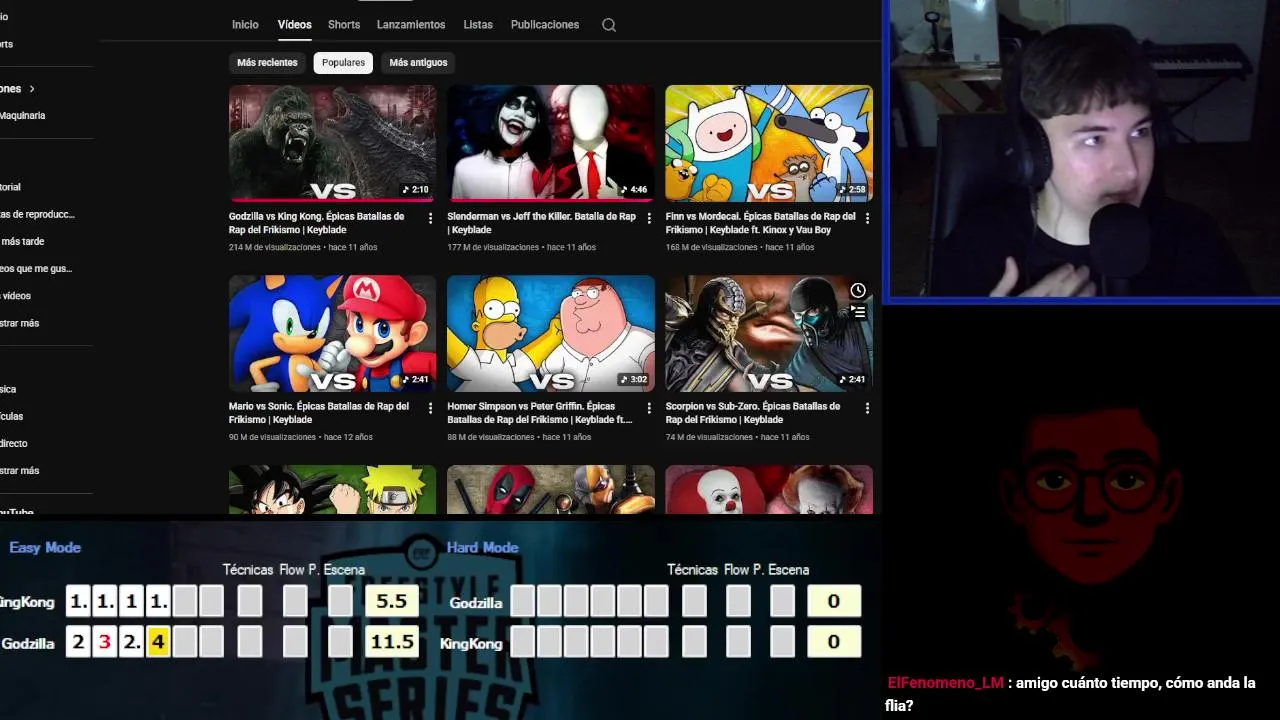Screen dimensions: 1280x720
Task: Open the channel search magnifier icon
Action: tap(608, 25)
